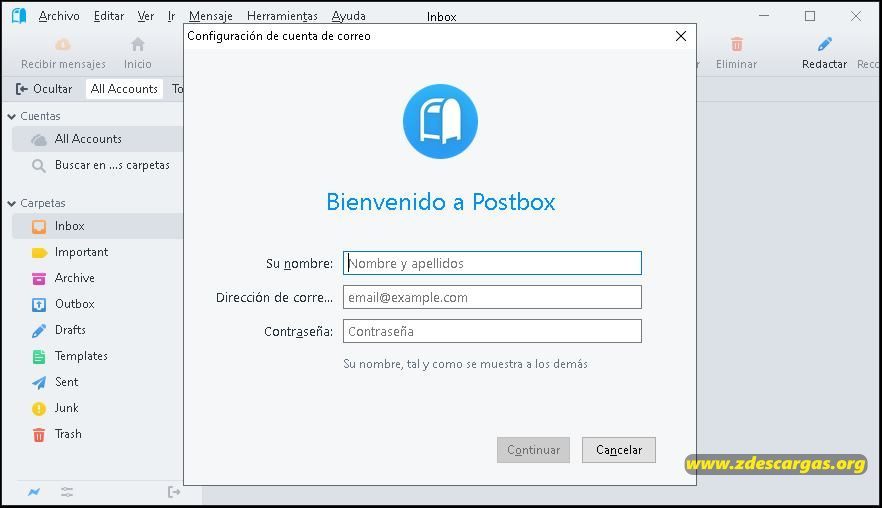Focus the Contraseña password field
This screenshot has height=508, width=882.
tap(492, 331)
